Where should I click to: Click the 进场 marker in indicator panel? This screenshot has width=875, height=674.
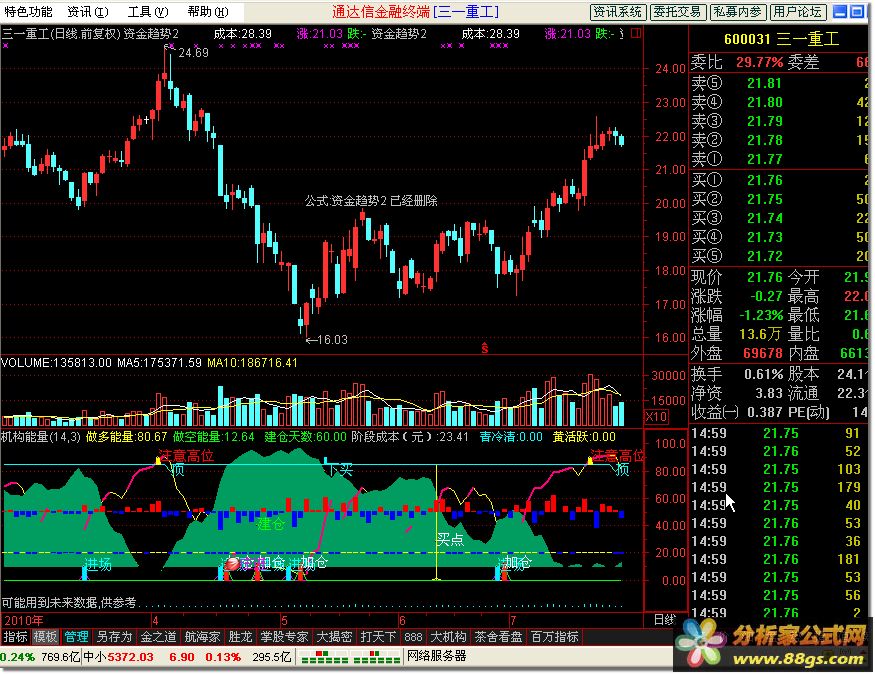tap(98, 564)
